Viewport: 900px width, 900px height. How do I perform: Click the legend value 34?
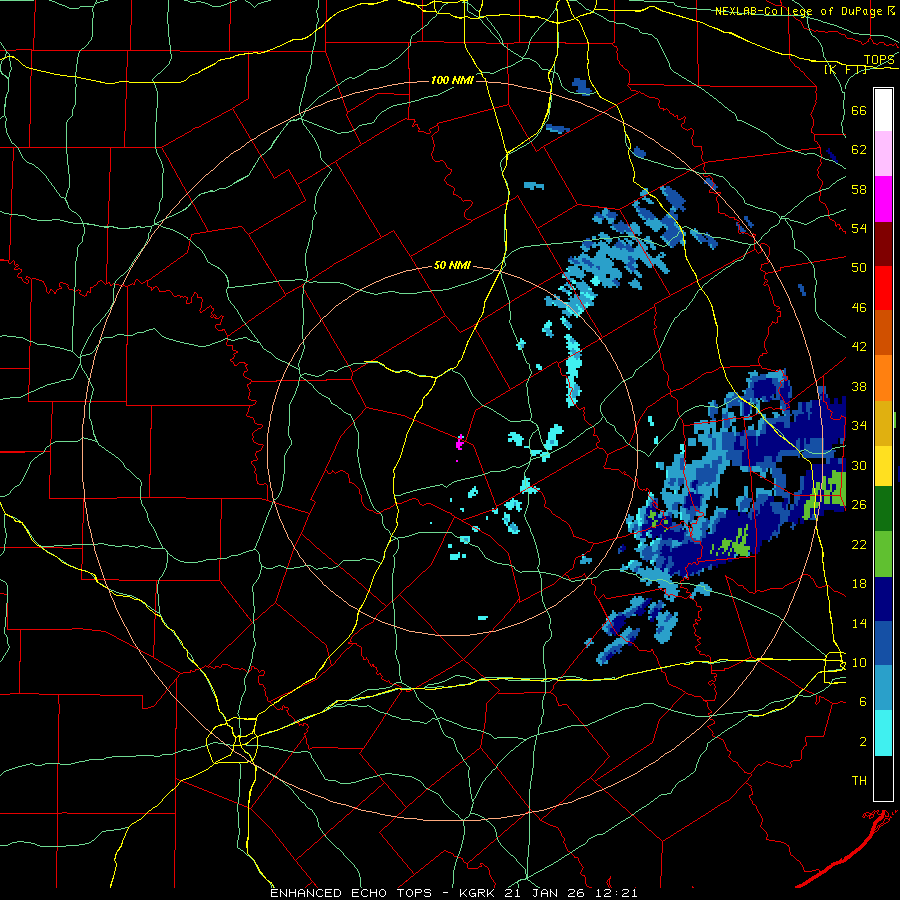(x=859, y=425)
